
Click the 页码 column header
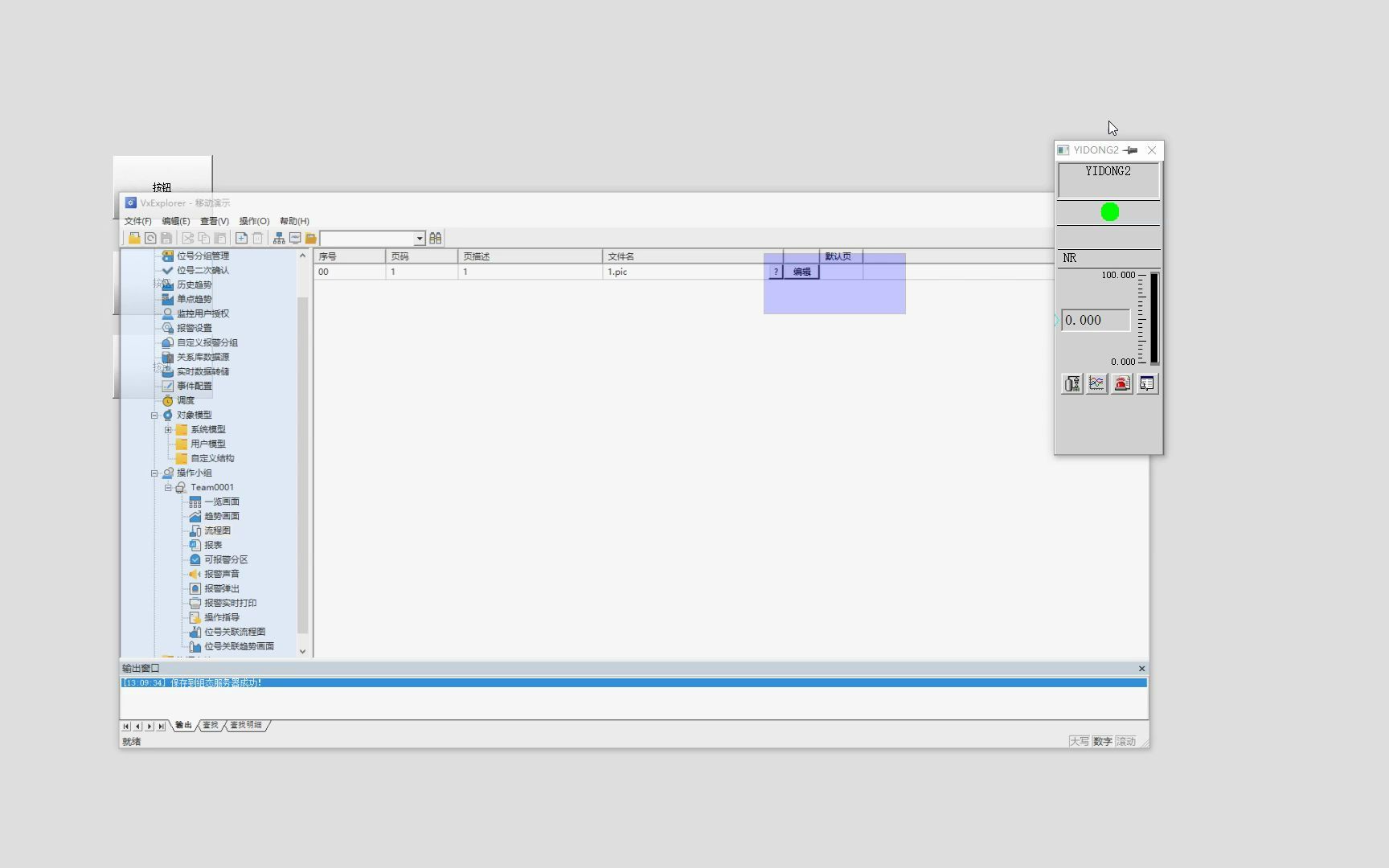(x=422, y=256)
